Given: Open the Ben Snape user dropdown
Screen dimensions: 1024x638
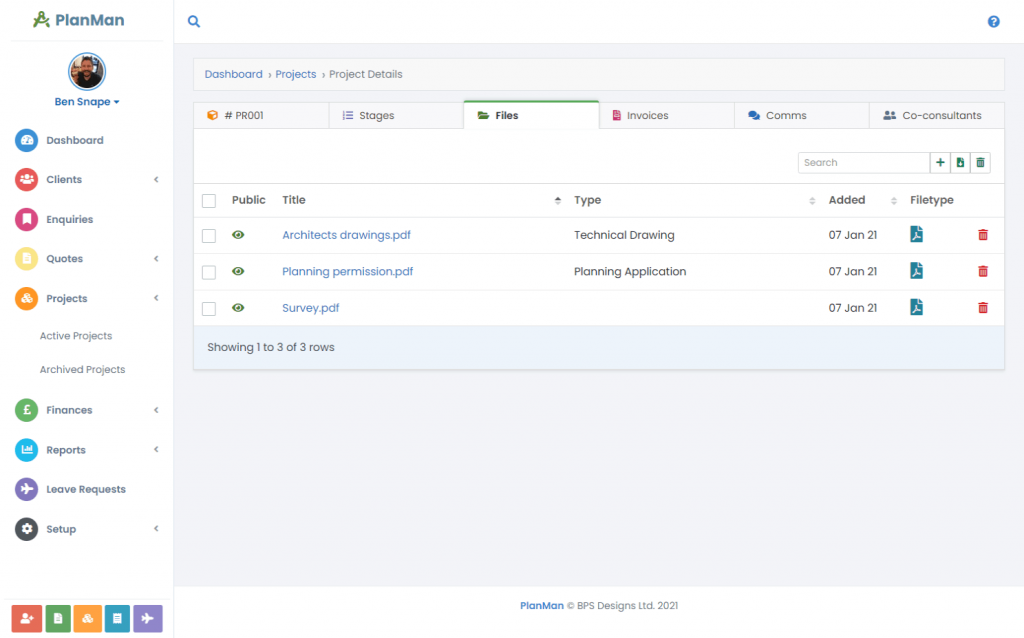Looking at the screenshot, I should point(87,102).
